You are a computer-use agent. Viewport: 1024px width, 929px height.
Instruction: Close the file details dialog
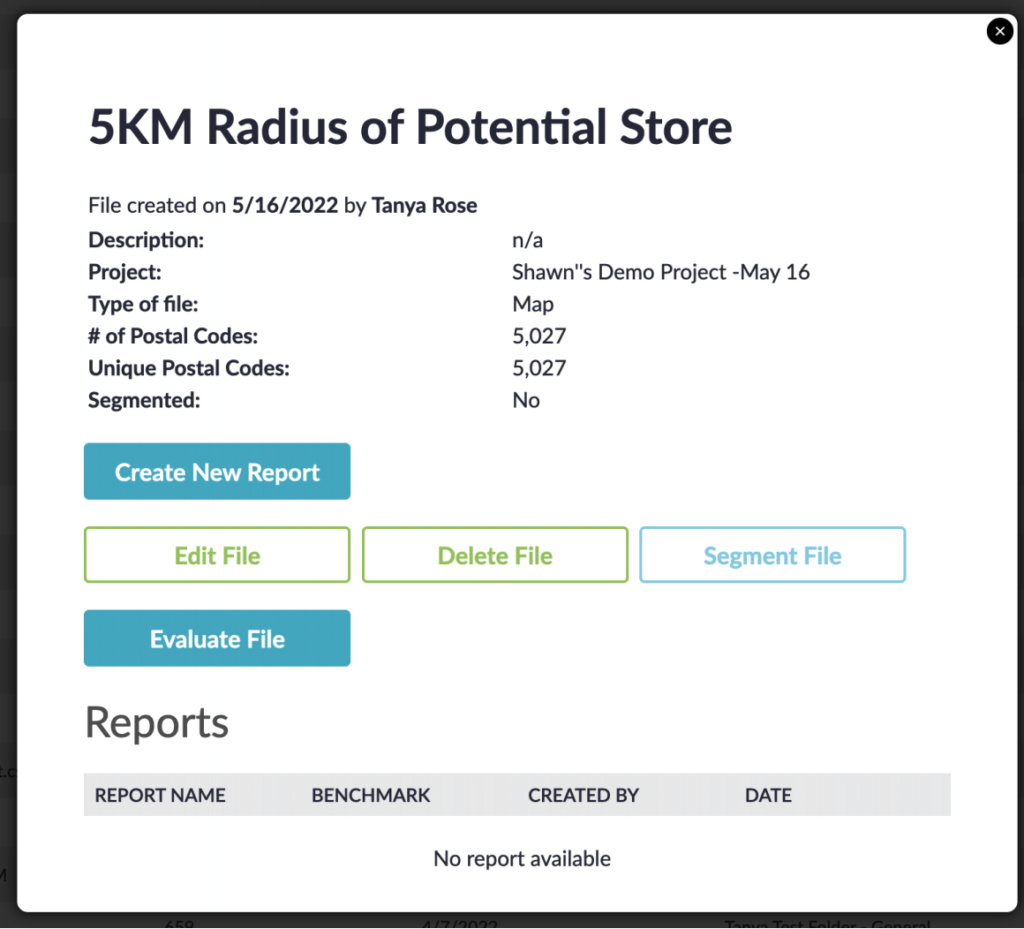click(999, 31)
